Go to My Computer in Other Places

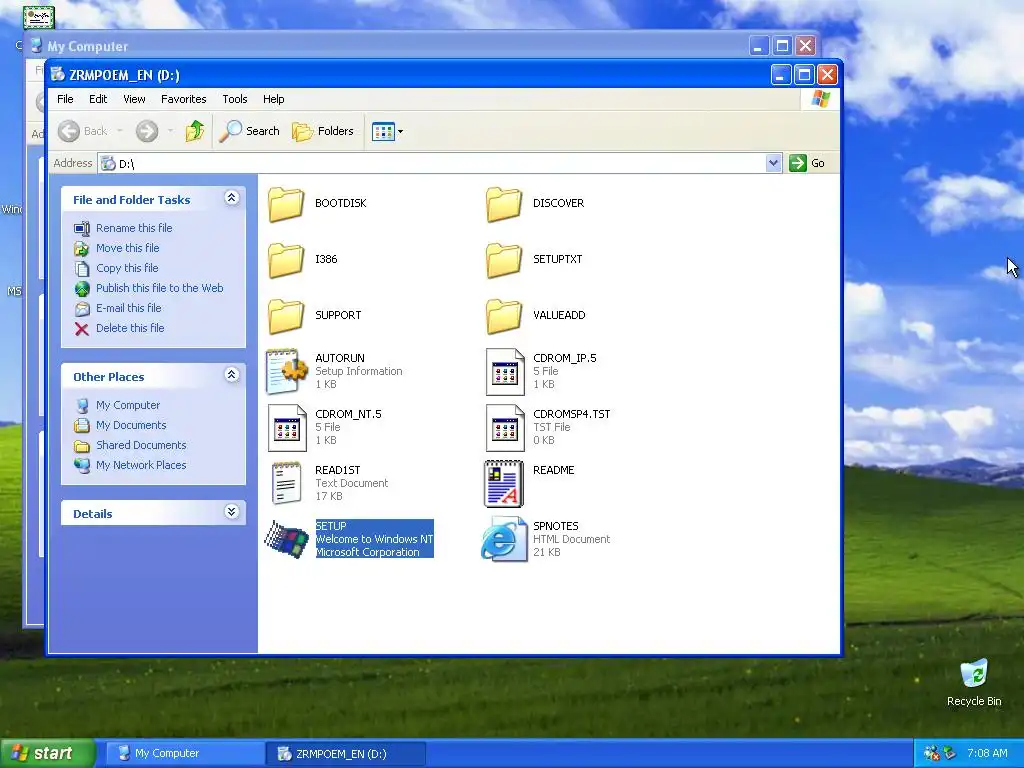(128, 406)
